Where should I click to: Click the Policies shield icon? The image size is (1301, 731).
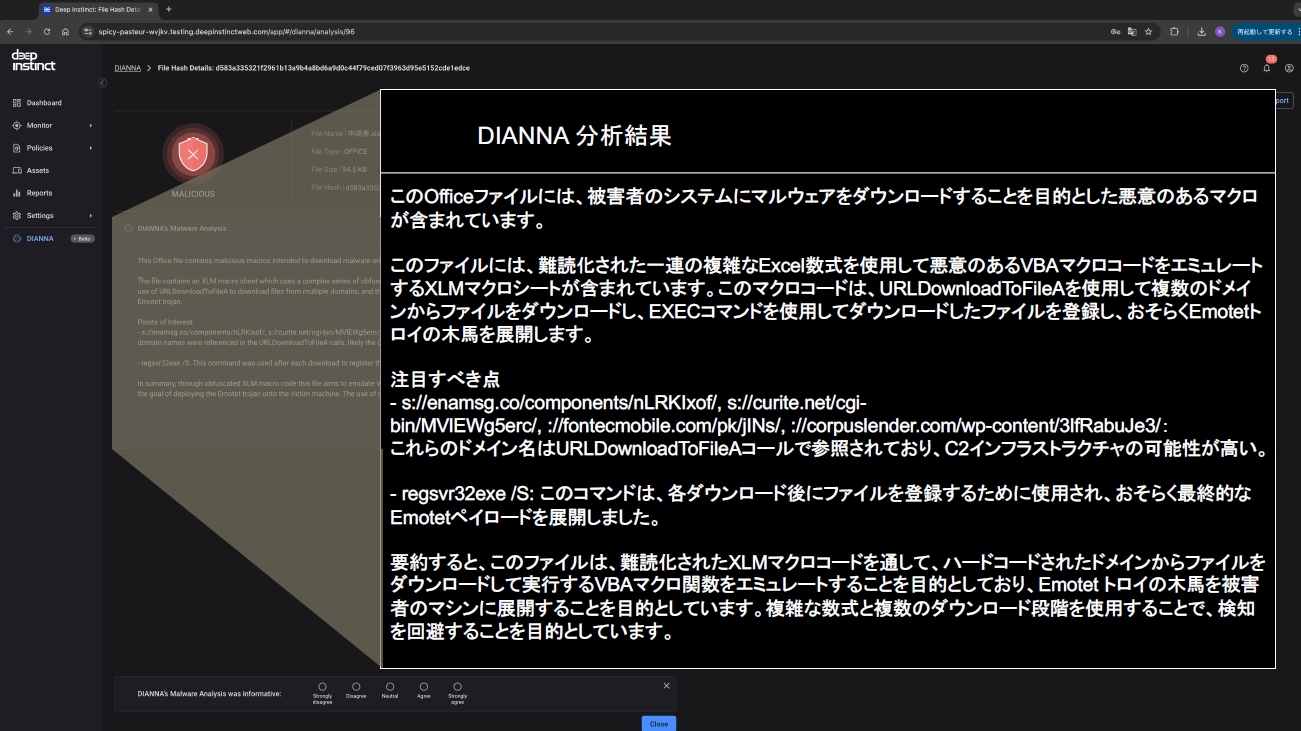pos(17,148)
